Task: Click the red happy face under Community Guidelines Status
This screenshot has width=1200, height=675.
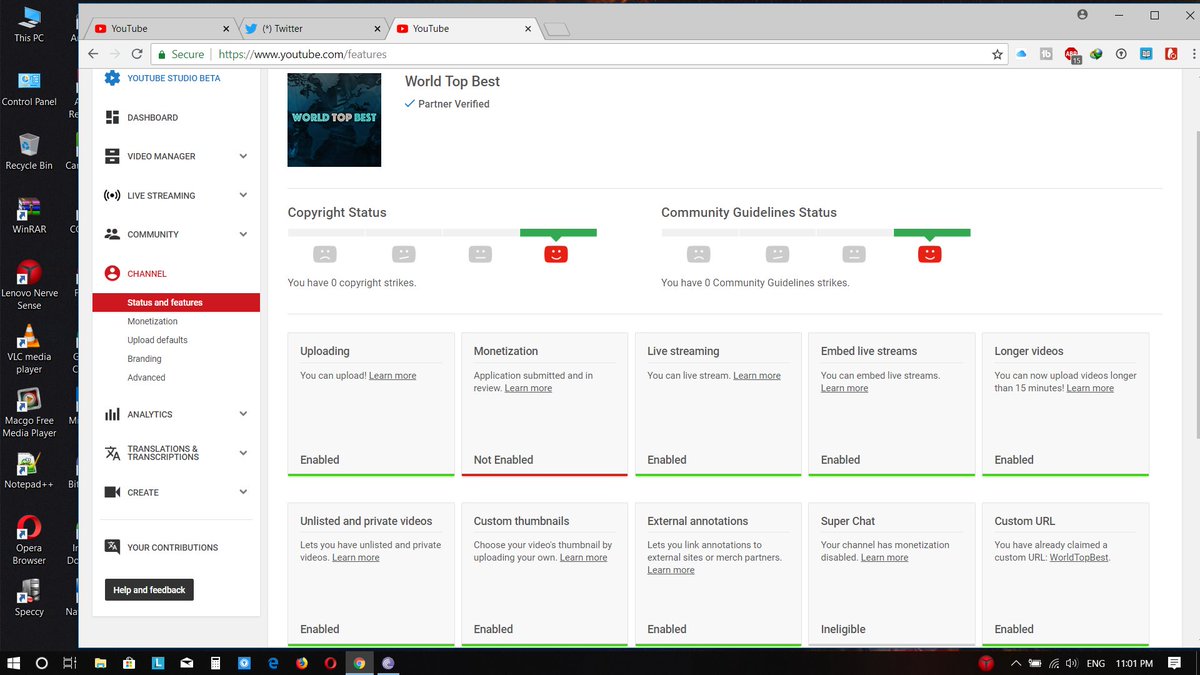Action: tap(930, 254)
